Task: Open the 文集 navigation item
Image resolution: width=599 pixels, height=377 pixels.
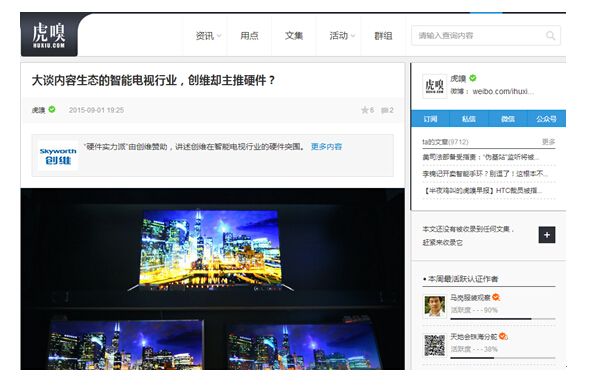Action: tap(294, 36)
